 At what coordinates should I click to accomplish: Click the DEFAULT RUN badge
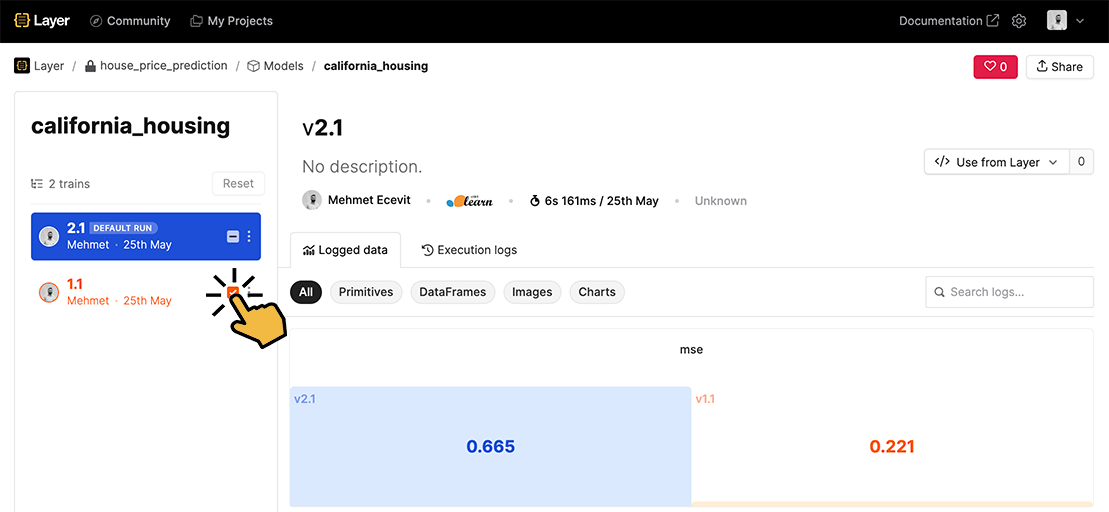[x=124, y=228]
